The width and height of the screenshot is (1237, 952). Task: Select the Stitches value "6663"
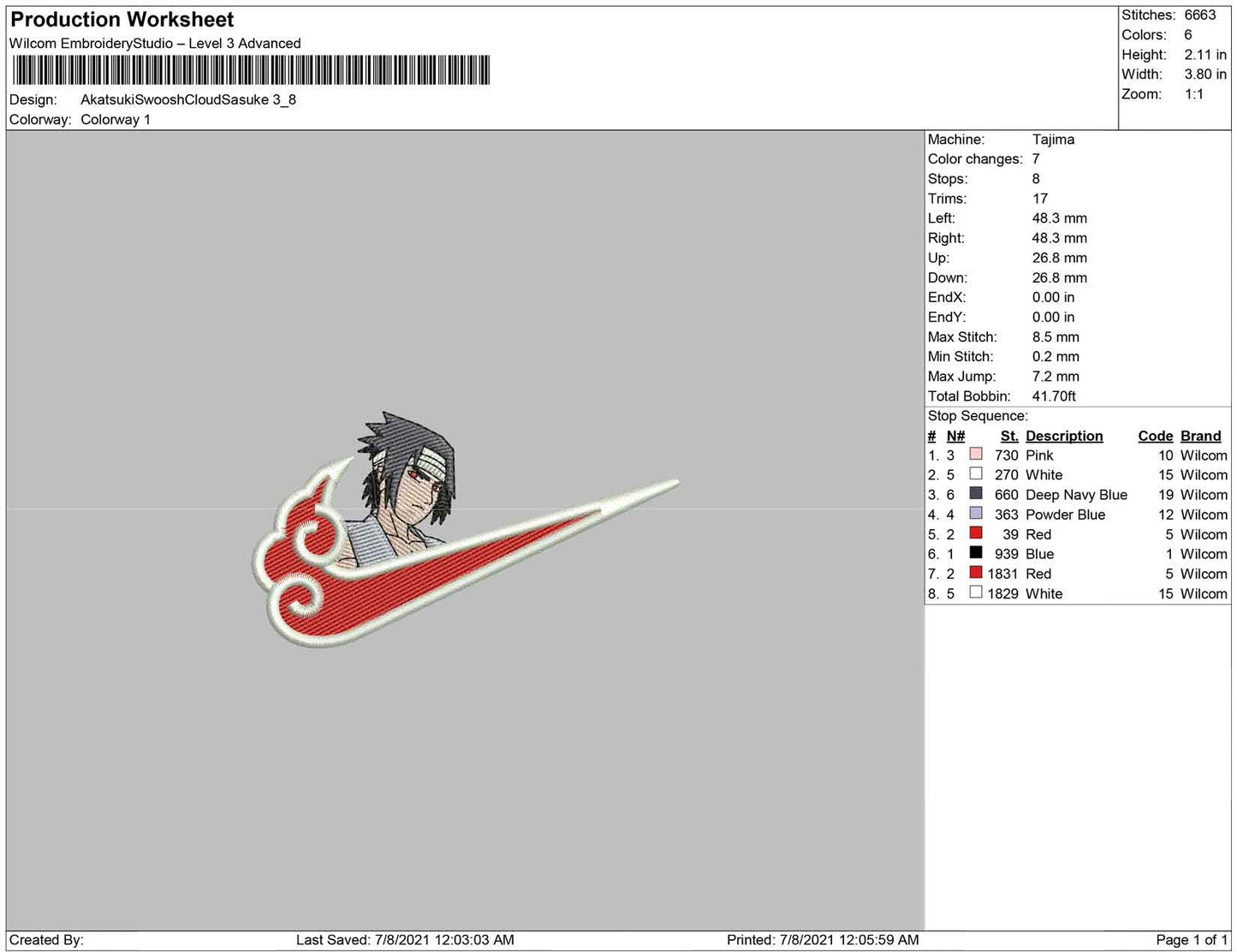point(1200,15)
